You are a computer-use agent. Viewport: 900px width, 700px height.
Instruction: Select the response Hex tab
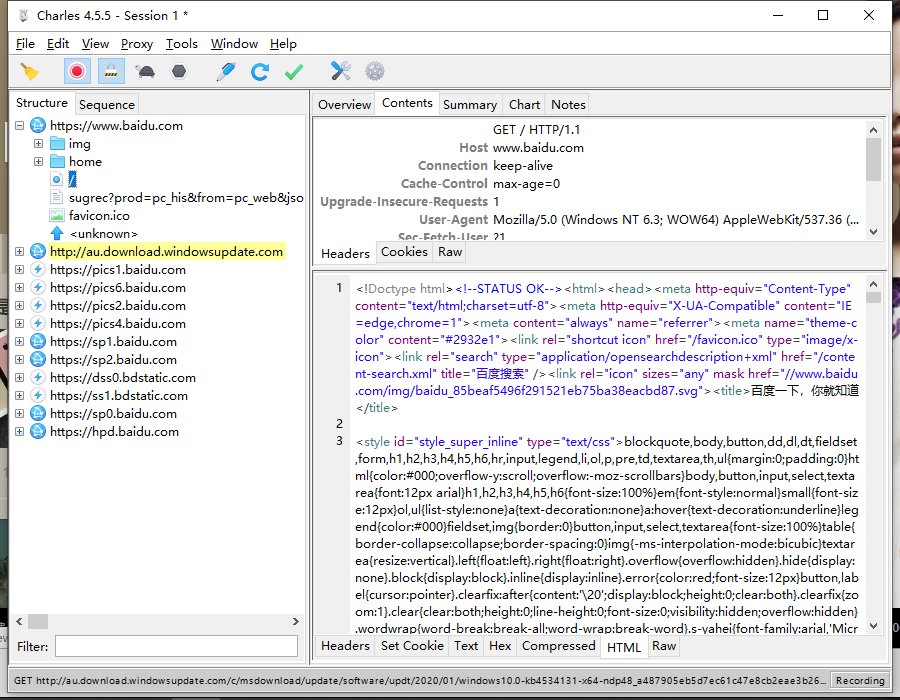pyautogui.click(x=500, y=646)
